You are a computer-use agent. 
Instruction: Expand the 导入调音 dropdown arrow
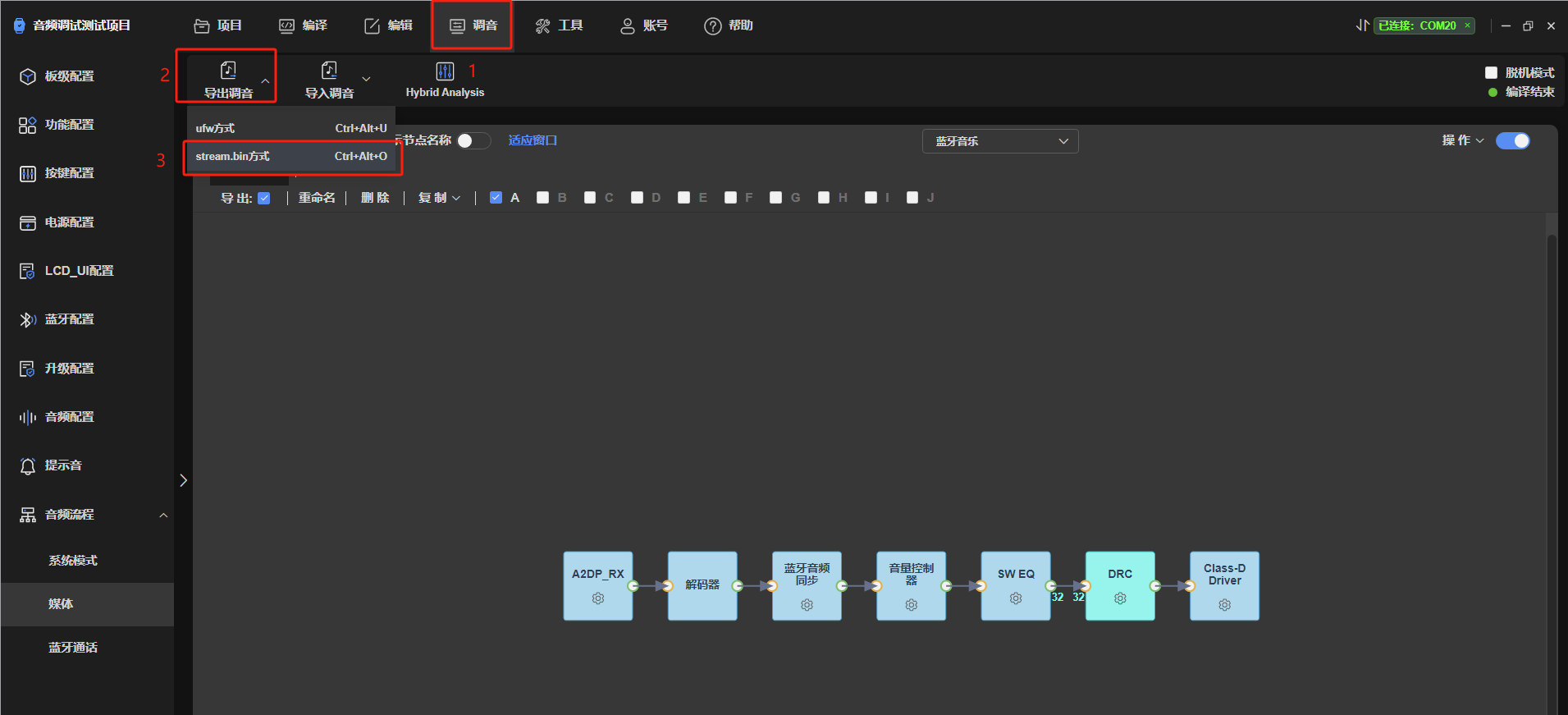click(x=367, y=79)
